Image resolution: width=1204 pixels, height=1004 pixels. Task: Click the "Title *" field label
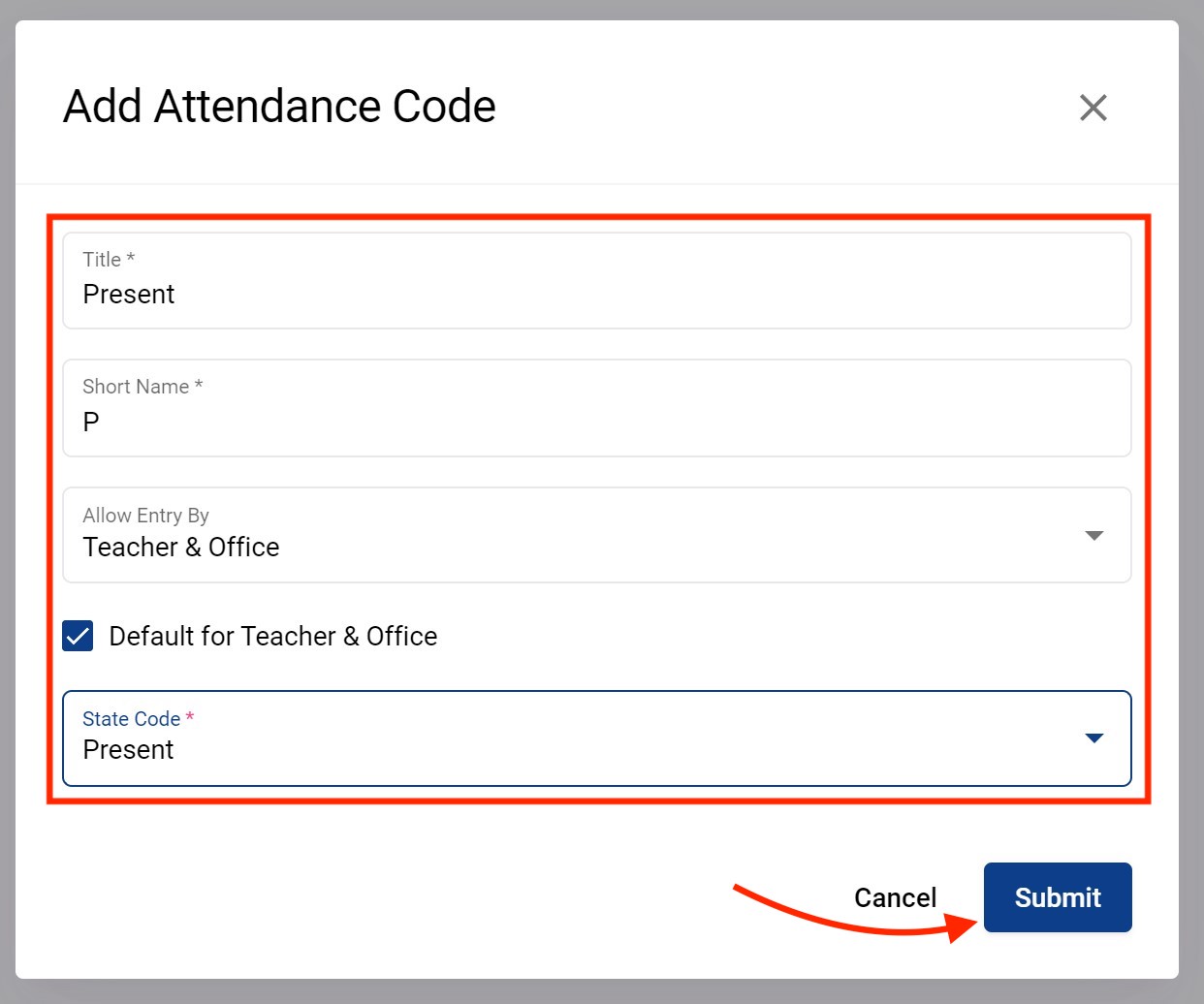click(x=108, y=260)
